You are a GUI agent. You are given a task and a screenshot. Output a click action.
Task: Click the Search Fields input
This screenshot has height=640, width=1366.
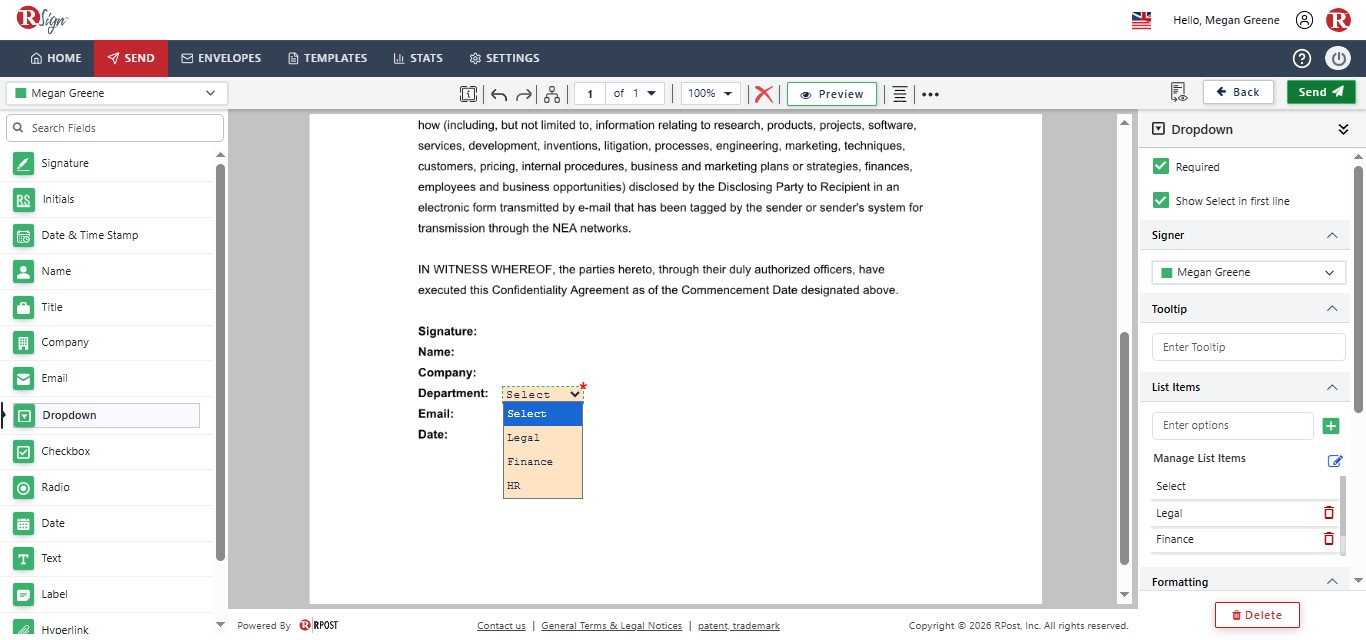(115, 128)
